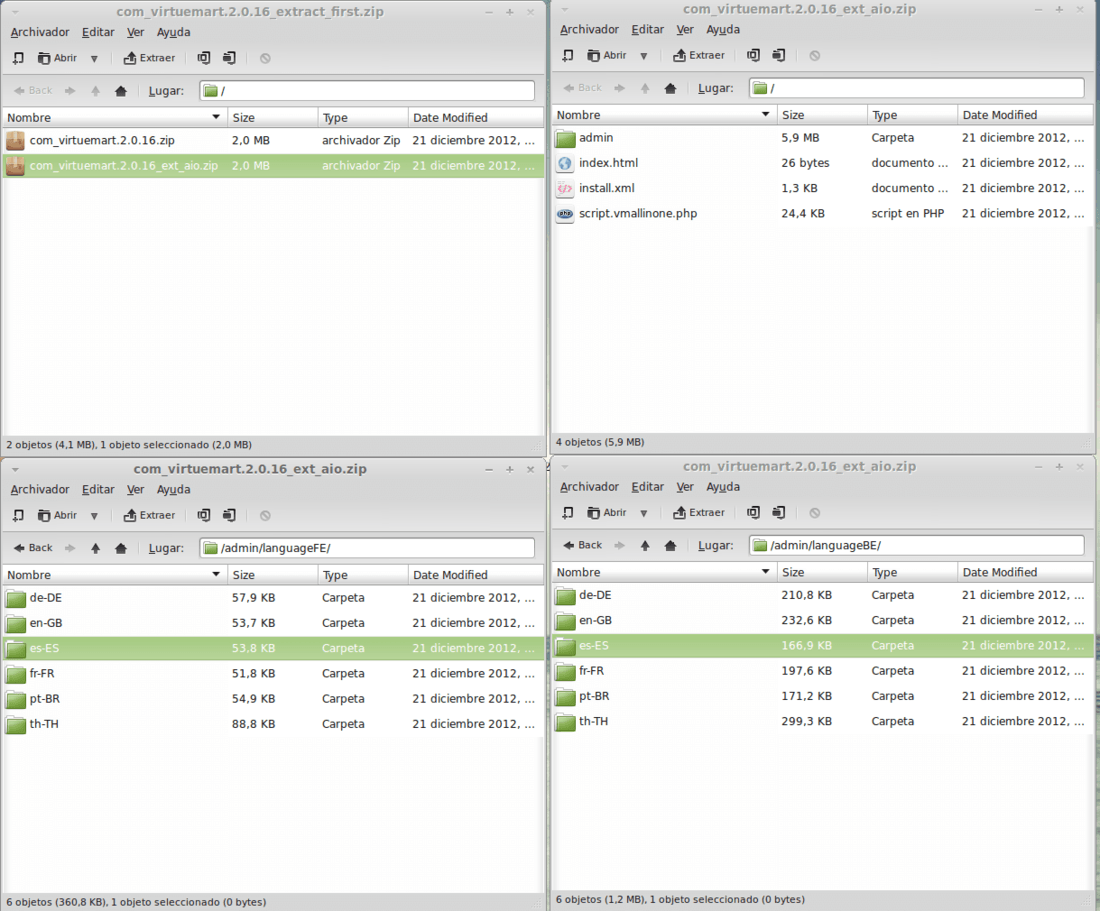
Task: Click home icon in languageBE window
Action: pyautogui.click(x=670, y=546)
